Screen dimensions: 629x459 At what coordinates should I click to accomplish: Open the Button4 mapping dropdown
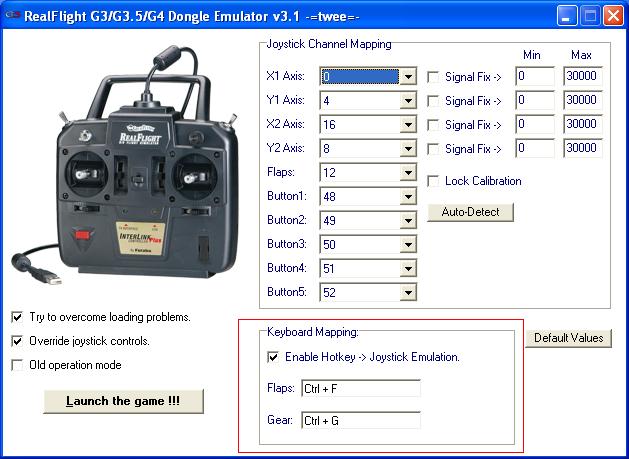tap(408, 268)
